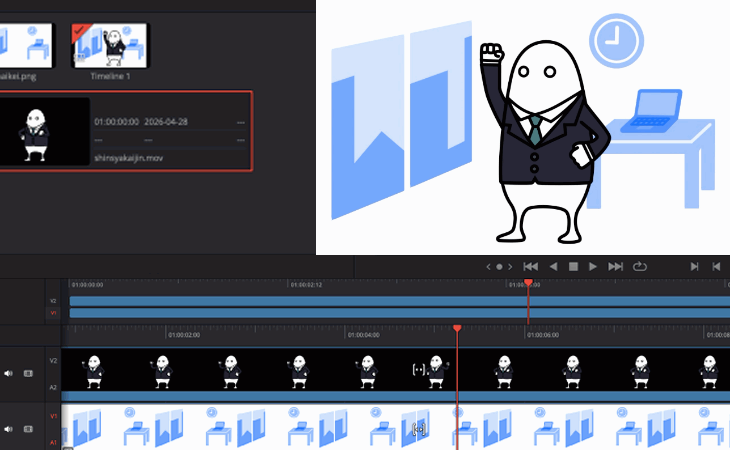
Task: Select the red A1 label in lower timeline header
Action: 53,443
